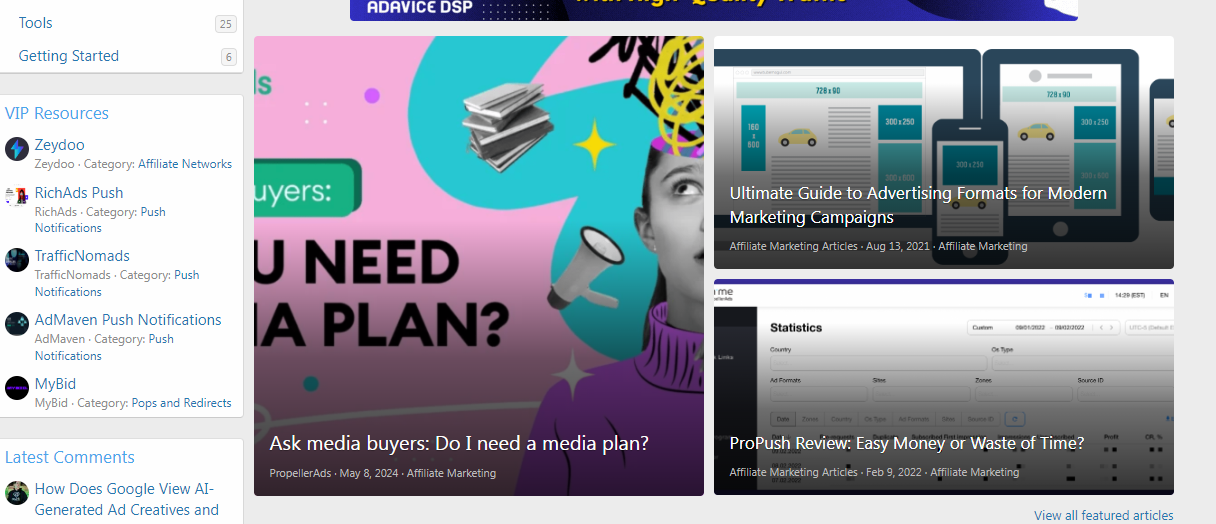Screen dimensions: 1216x524
Task: Open Pops and Redirects category under MyBid
Action: click(x=181, y=403)
